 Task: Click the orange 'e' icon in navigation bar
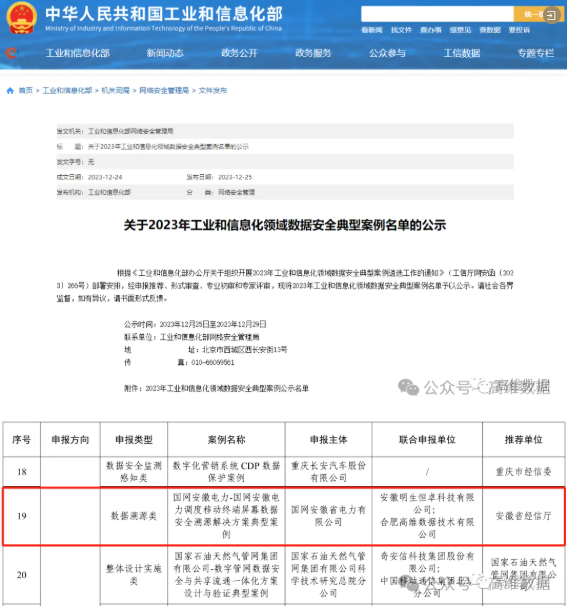tap(12, 53)
